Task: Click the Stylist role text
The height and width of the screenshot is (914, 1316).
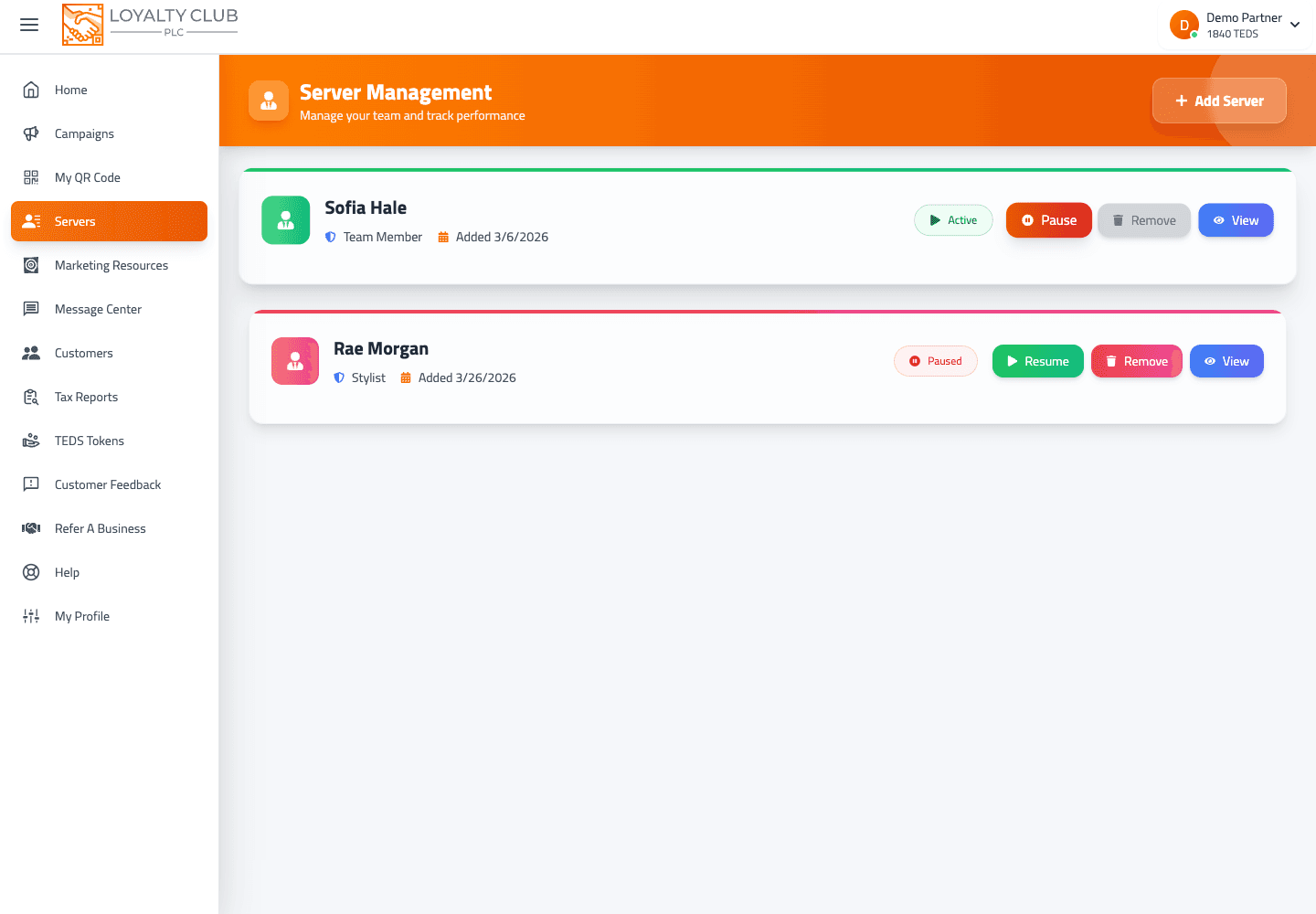Action: pos(368,377)
